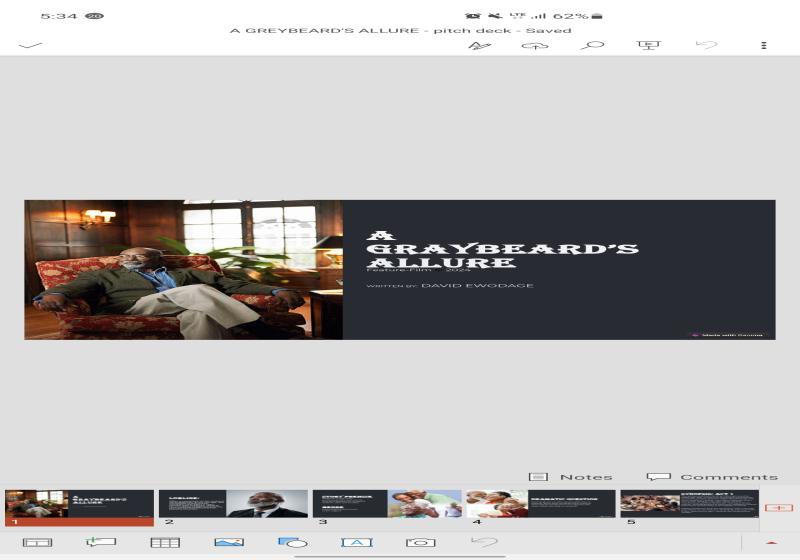The width and height of the screenshot is (800, 560).
Task: Tap the cloud share icon
Action: tap(535, 45)
